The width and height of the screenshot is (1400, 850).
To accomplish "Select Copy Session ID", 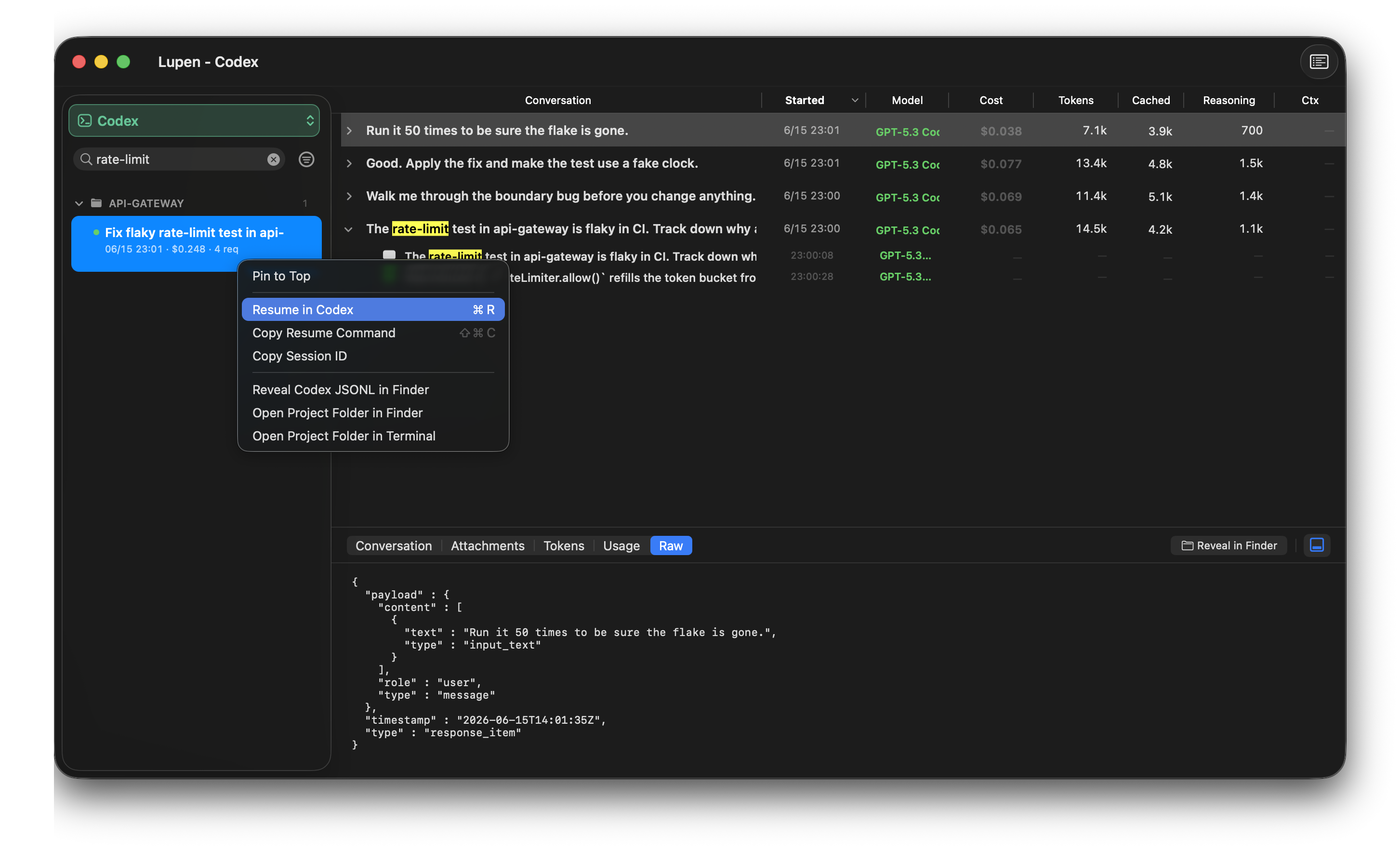I will coord(373,356).
